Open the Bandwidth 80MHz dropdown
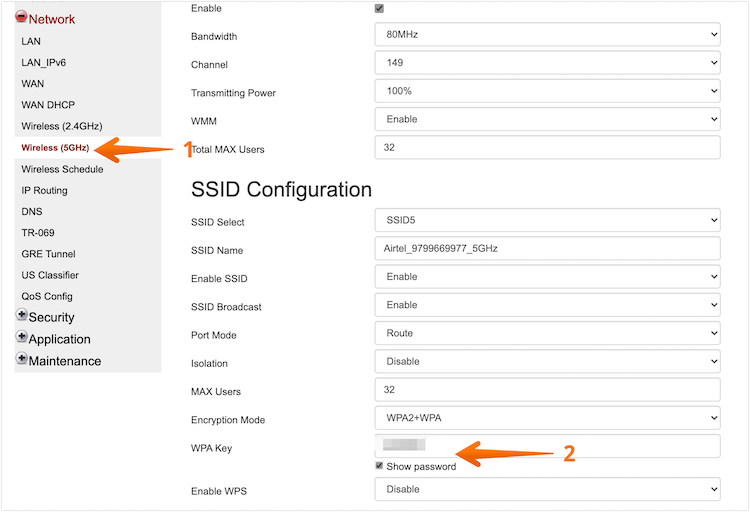This screenshot has height=512, width=750. point(547,35)
